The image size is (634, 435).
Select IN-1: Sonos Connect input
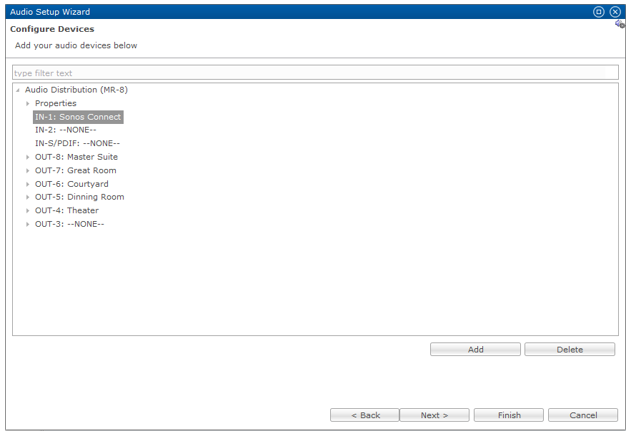point(78,117)
